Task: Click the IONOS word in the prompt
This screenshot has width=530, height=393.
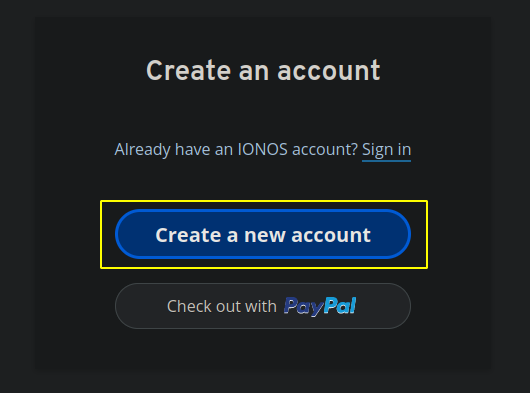Action: 263,149
